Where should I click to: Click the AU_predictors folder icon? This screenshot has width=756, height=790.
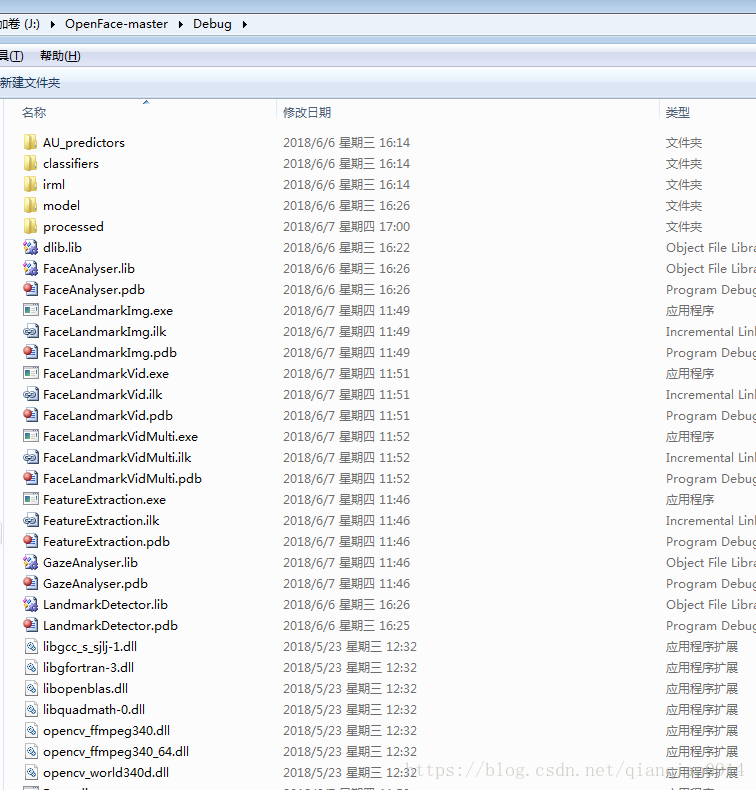(30, 143)
